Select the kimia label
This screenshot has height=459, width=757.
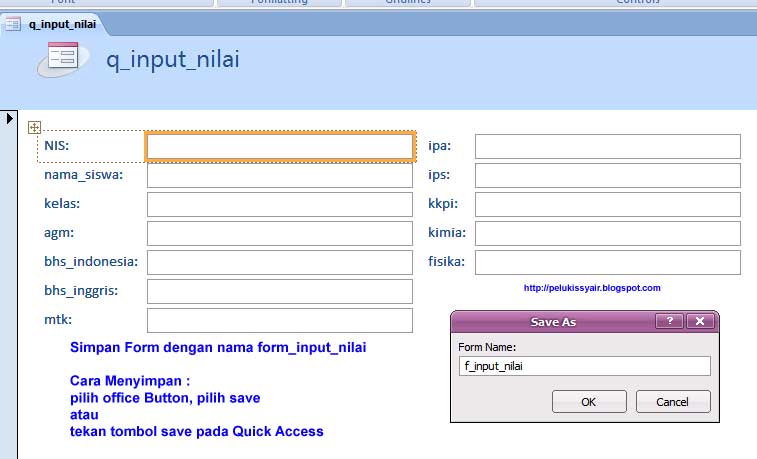point(447,232)
